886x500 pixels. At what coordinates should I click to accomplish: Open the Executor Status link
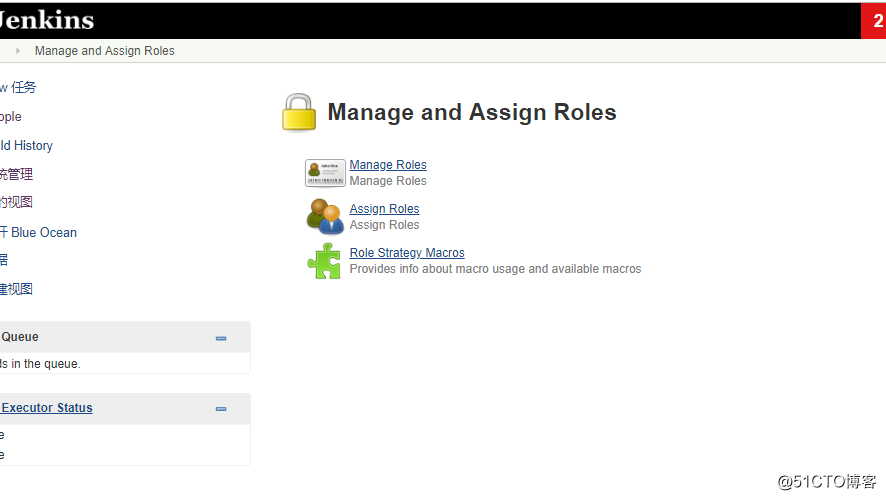pyautogui.click(x=46, y=408)
